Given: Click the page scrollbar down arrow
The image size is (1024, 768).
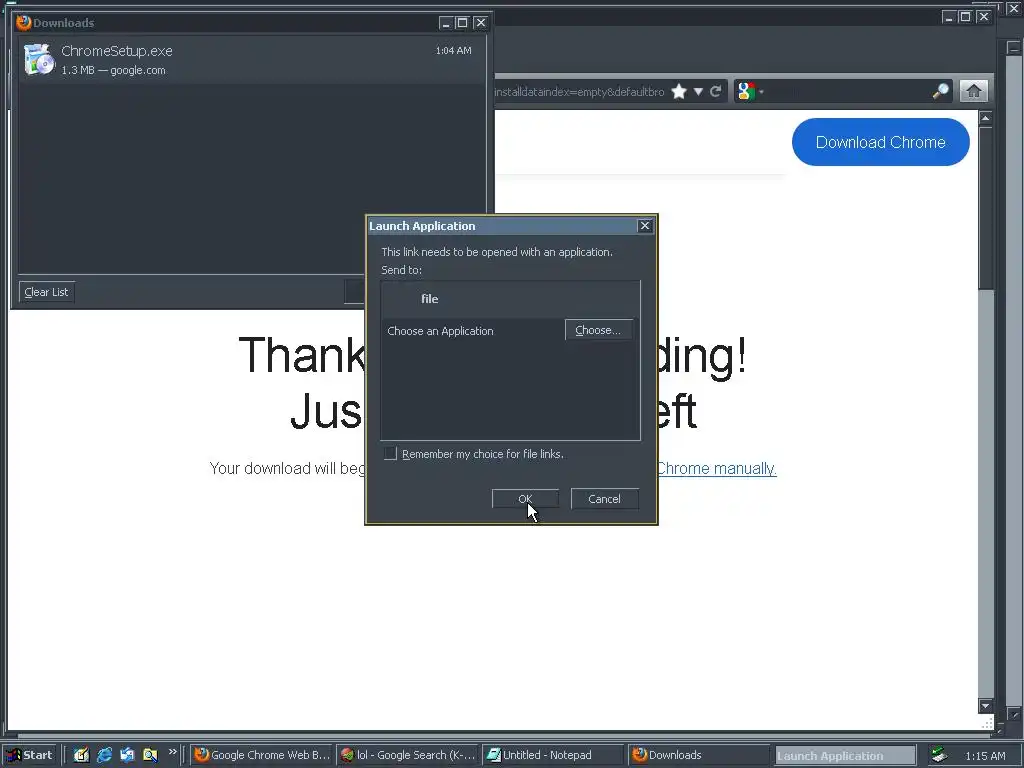Looking at the screenshot, I should point(985,706).
